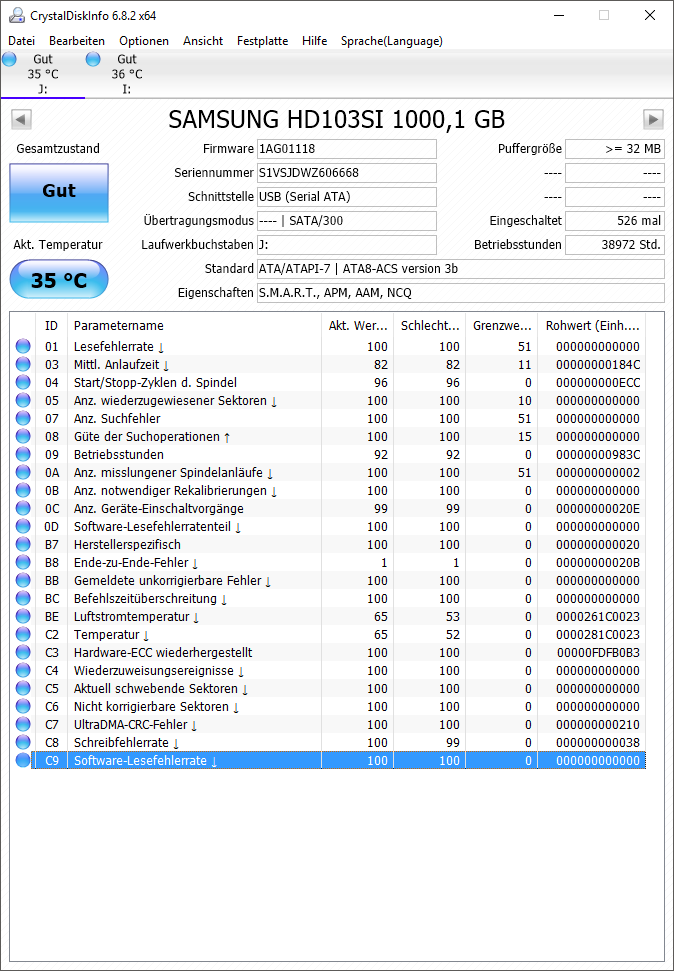The width and height of the screenshot is (674, 971).
Task: Click status icon of wiederzugewiesener Sektoren row
Action: 23,401
